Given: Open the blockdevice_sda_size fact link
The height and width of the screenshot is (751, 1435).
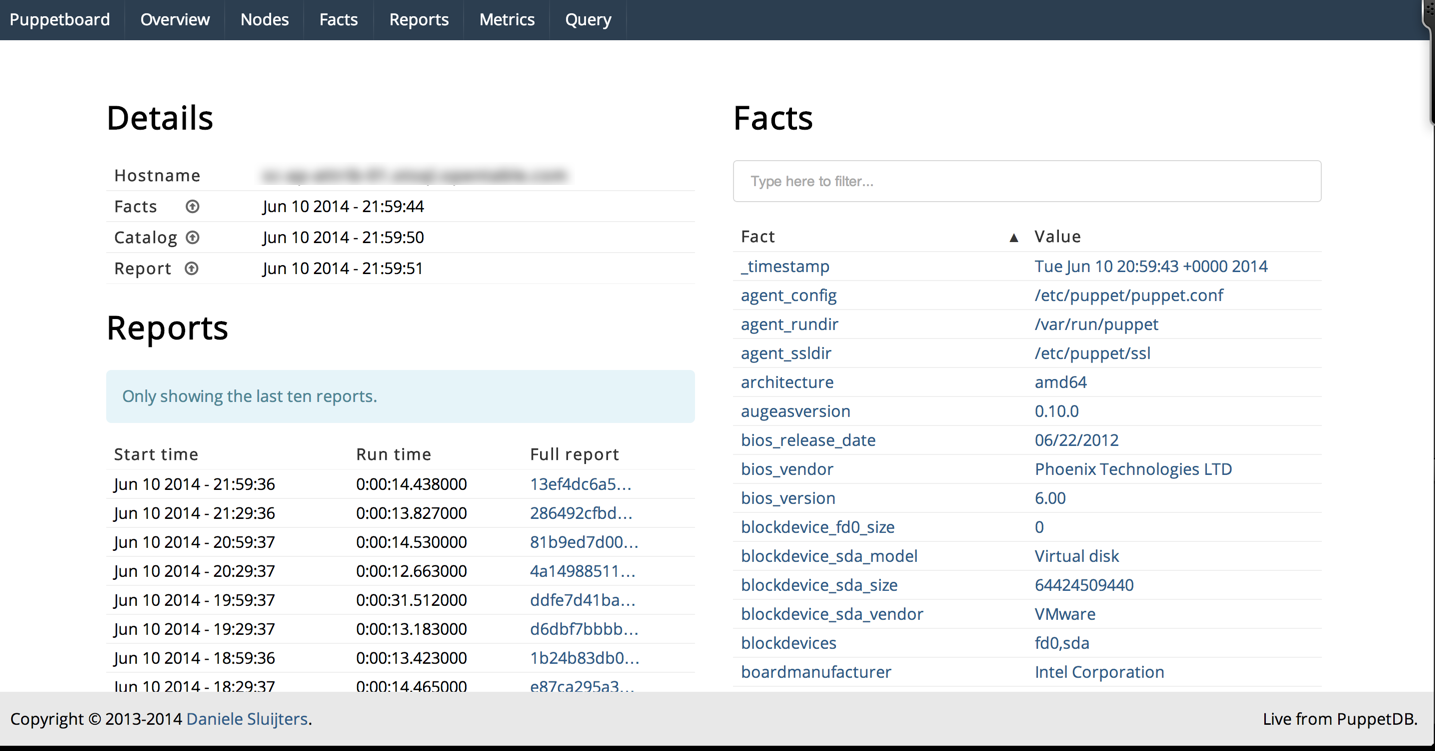Looking at the screenshot, I should click(x=818, y=585).
